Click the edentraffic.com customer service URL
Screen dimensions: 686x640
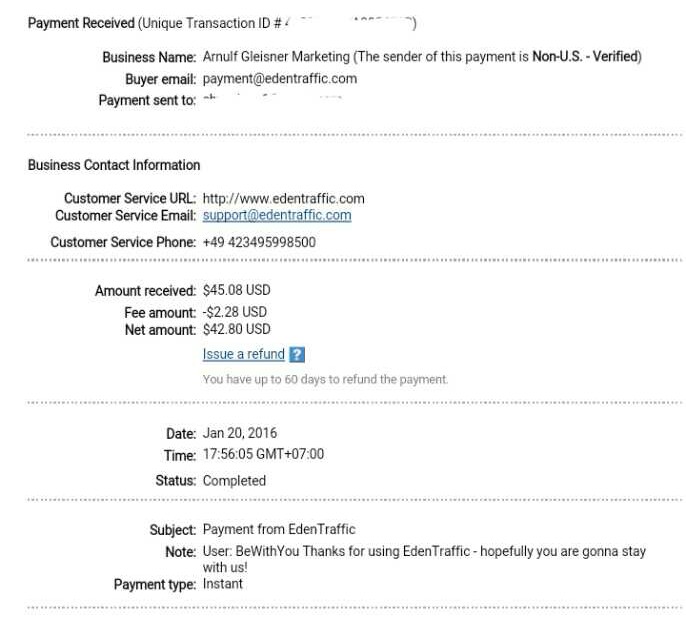coord(283,198)
